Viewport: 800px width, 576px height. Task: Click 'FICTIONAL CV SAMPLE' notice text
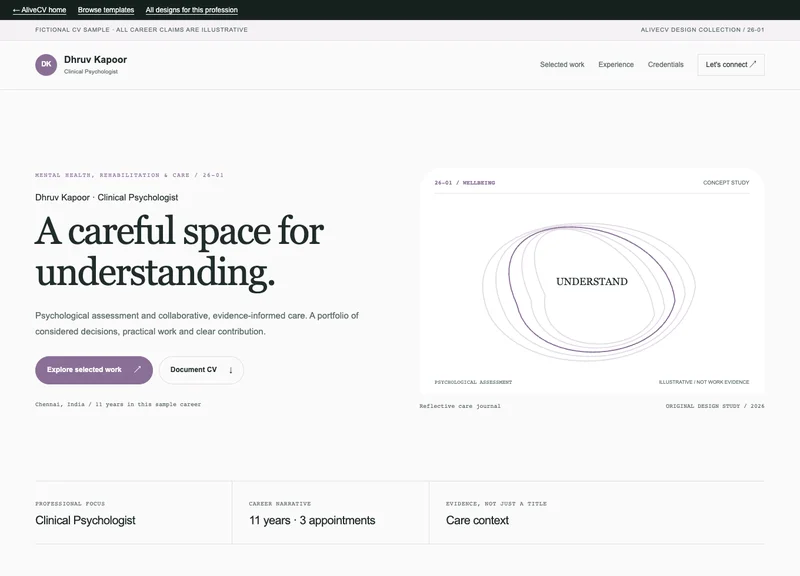(x=141, y=30)
